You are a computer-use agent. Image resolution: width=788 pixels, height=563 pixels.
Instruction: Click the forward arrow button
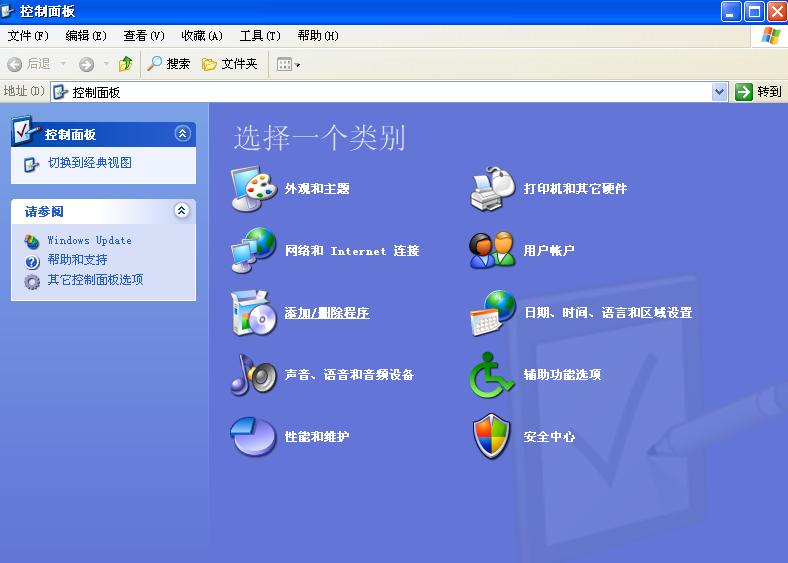(x=86, y=64)
